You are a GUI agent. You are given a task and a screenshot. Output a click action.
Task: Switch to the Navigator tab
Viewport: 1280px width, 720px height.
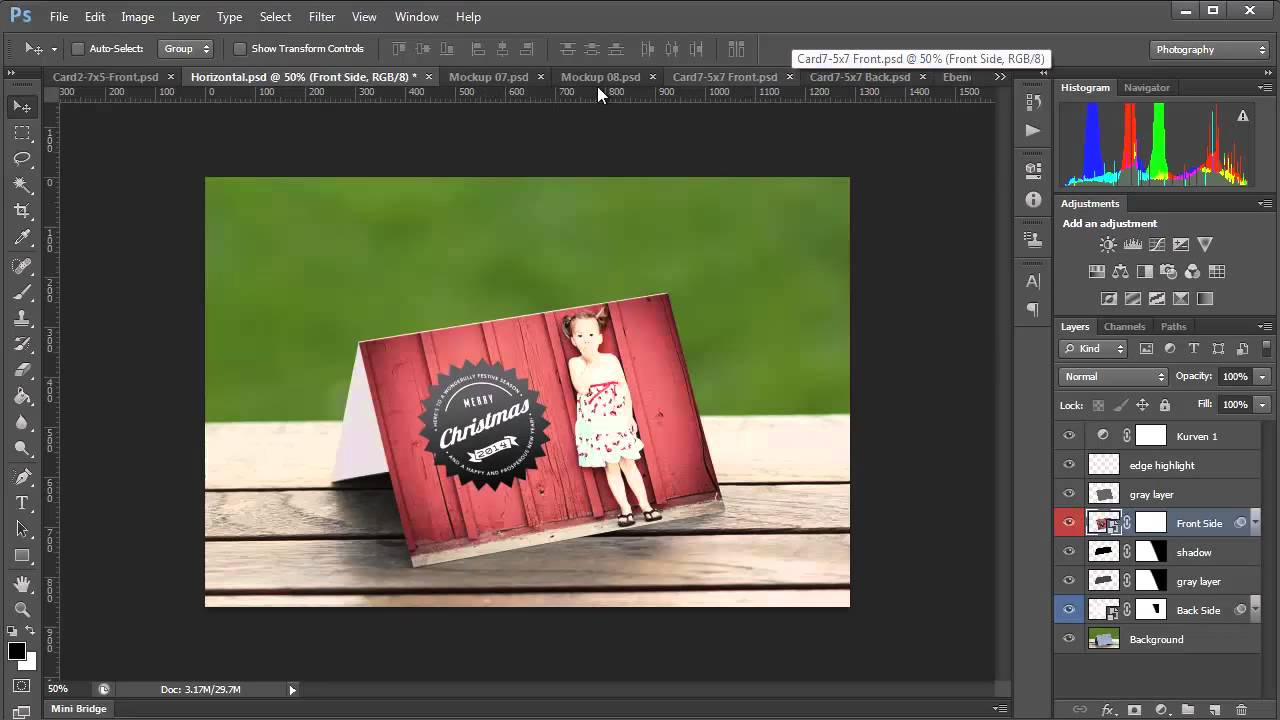tap(1146, 88)
